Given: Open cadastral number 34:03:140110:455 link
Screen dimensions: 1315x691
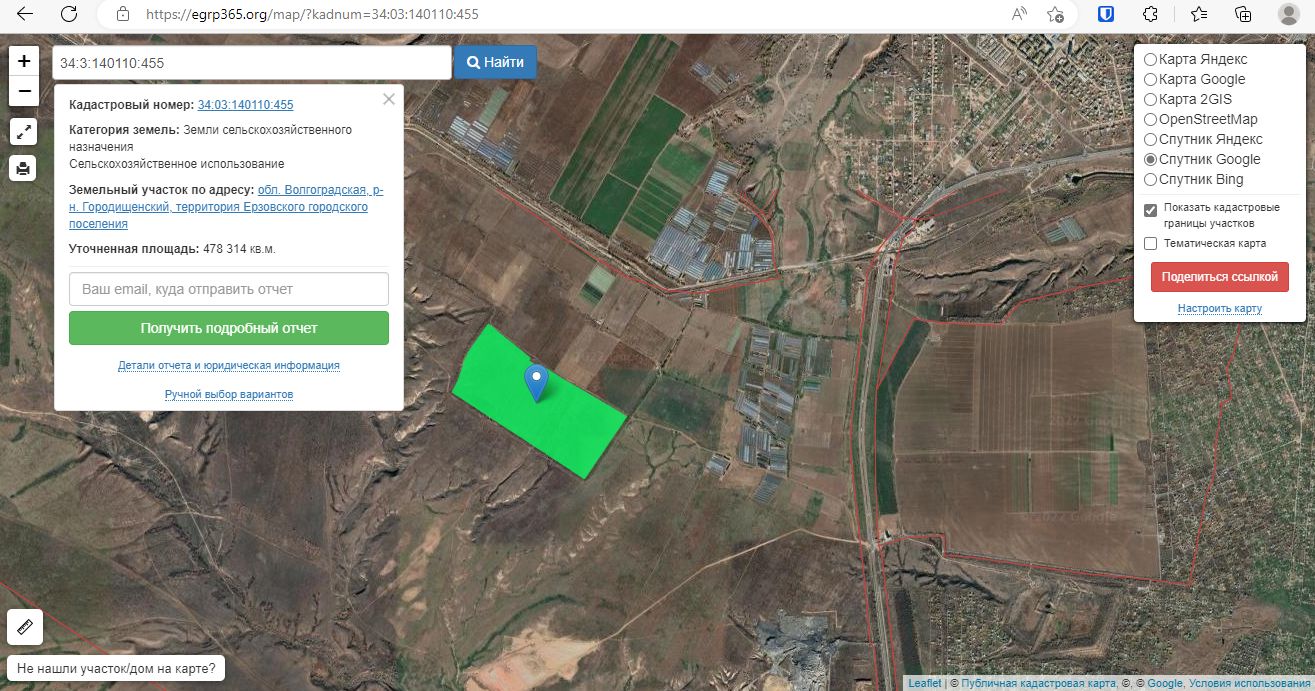Looking at the screenshot, I should [245, 105].
